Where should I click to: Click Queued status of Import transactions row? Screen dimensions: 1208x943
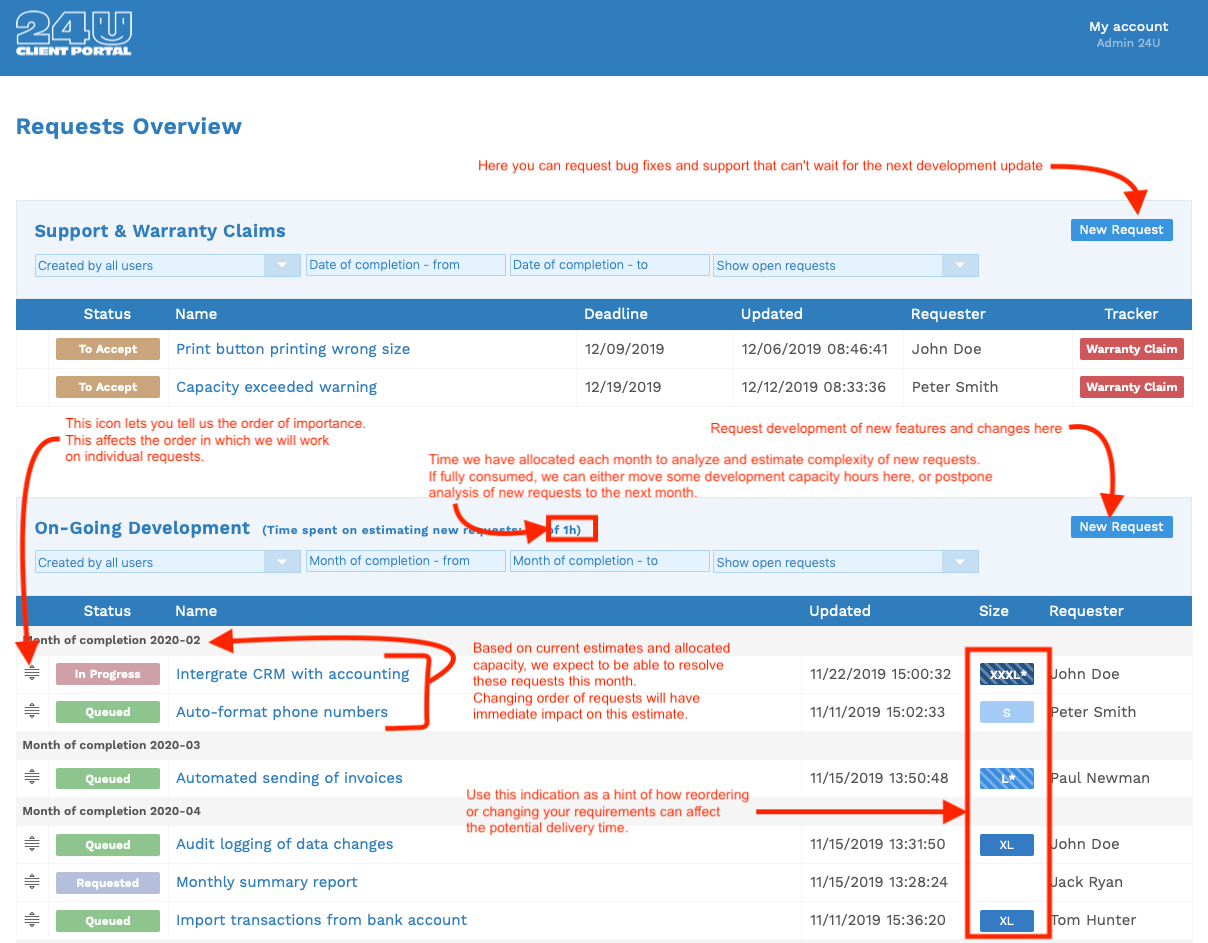tap(108, 920)
